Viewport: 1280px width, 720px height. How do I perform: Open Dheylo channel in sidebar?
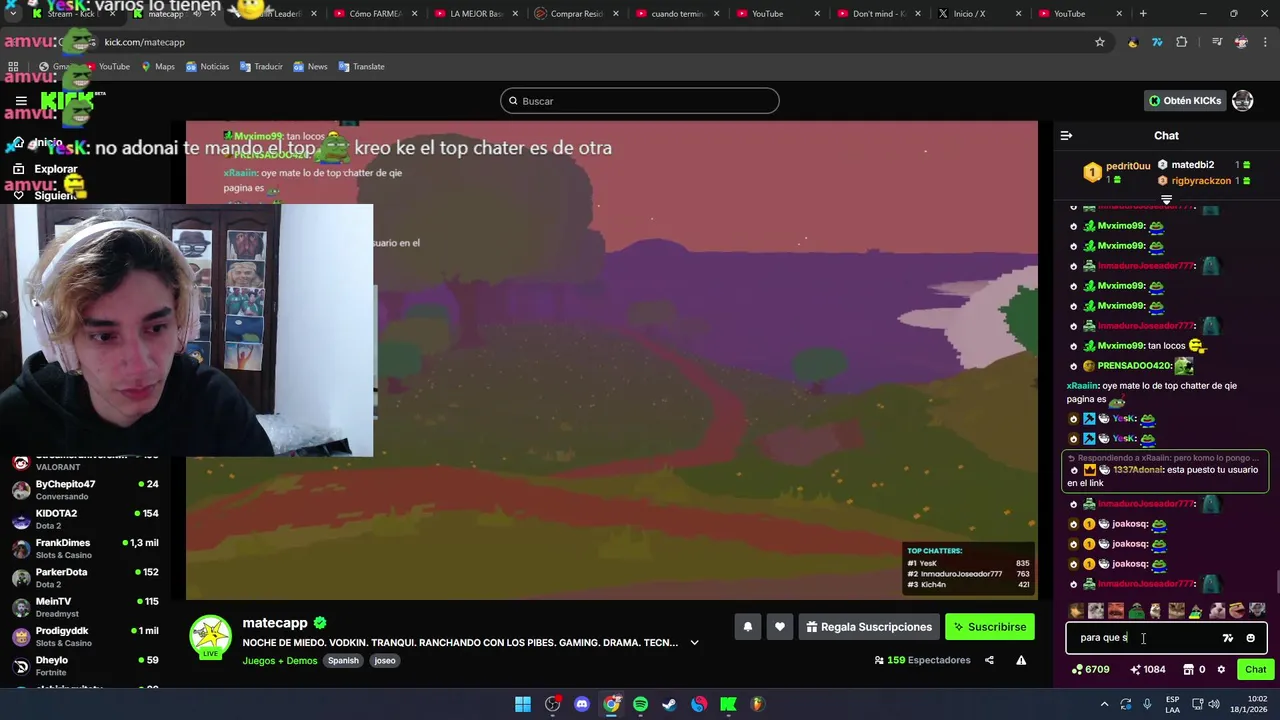[85, 666]
